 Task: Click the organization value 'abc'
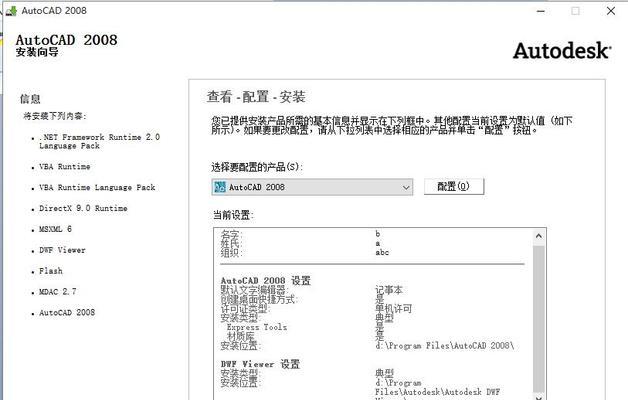(382, 252)
